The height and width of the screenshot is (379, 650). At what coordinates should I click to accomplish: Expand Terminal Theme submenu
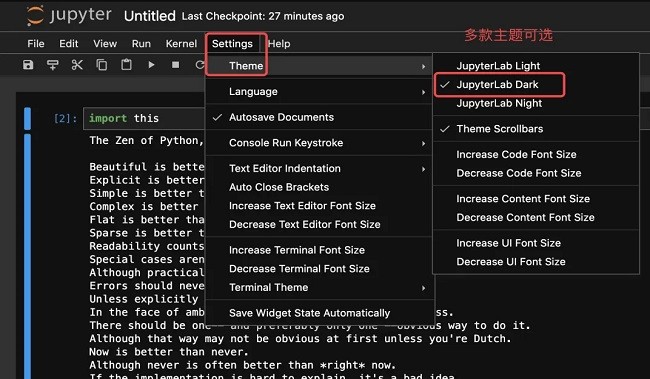(319, 287)
